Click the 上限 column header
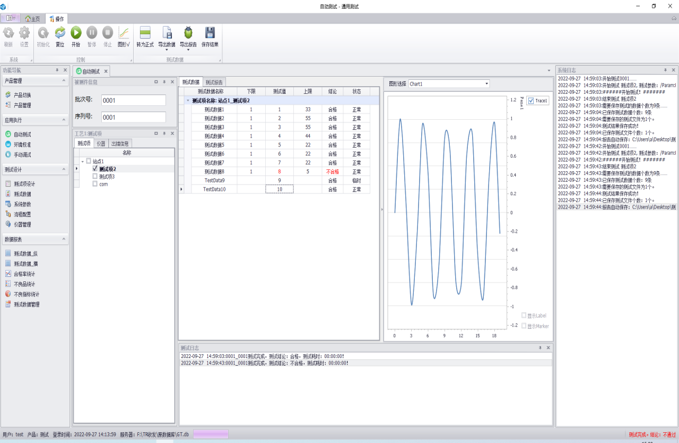 click(307, 91)
